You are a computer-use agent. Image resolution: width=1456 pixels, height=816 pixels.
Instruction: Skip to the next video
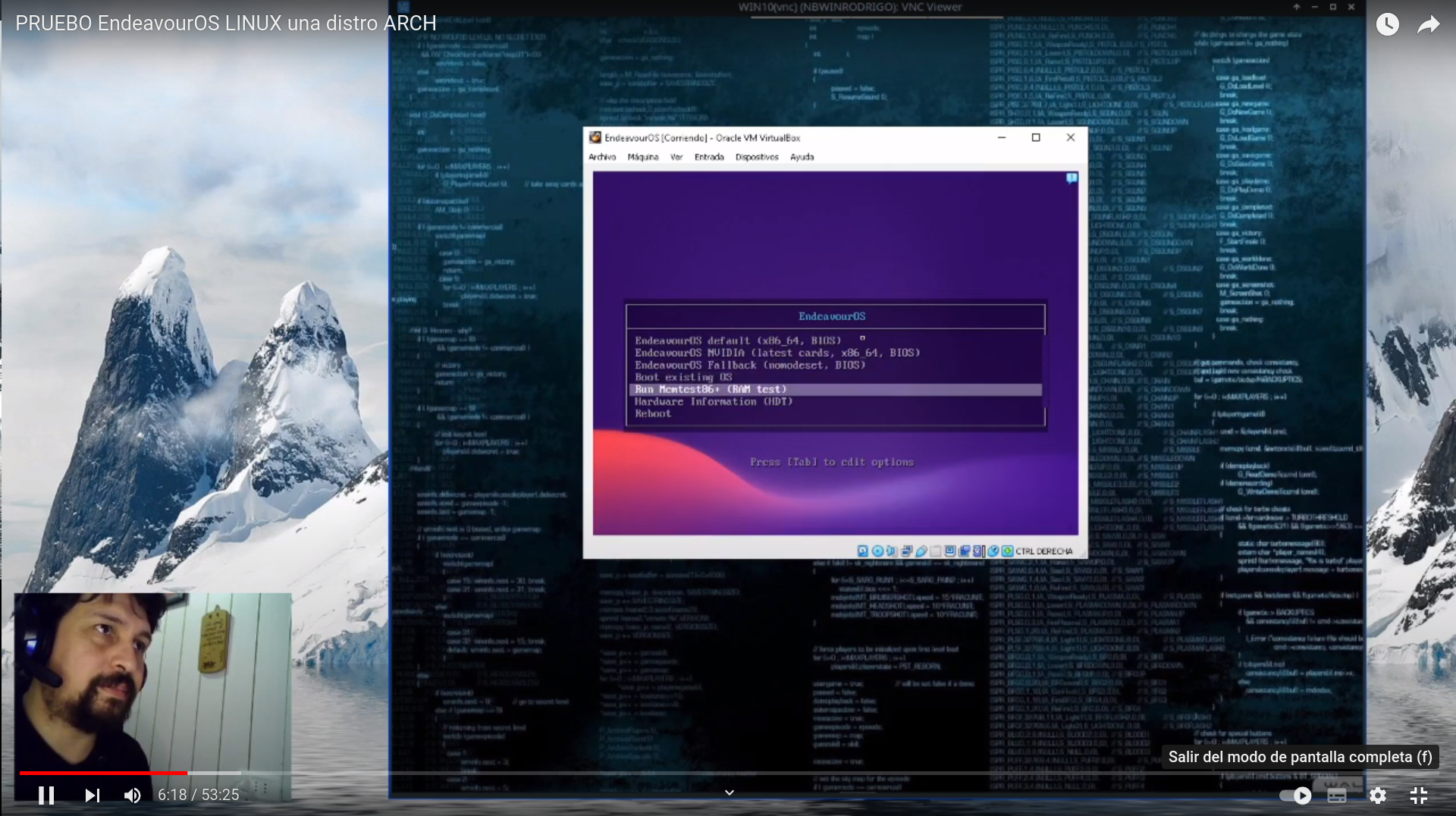(92, 795)
